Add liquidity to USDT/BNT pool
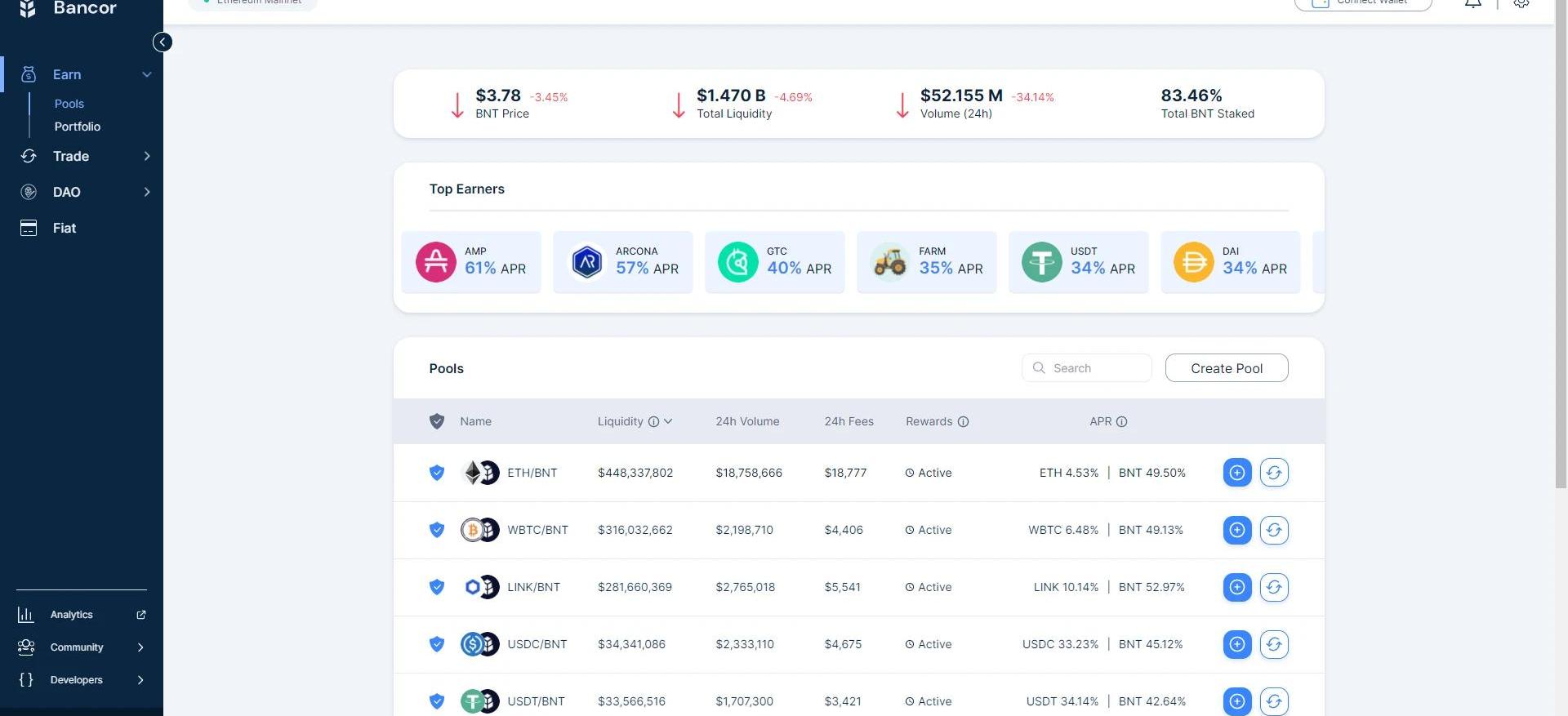Image resolution: width=1568 pixels, height=716 pixels. click(x=1237, y=701)
